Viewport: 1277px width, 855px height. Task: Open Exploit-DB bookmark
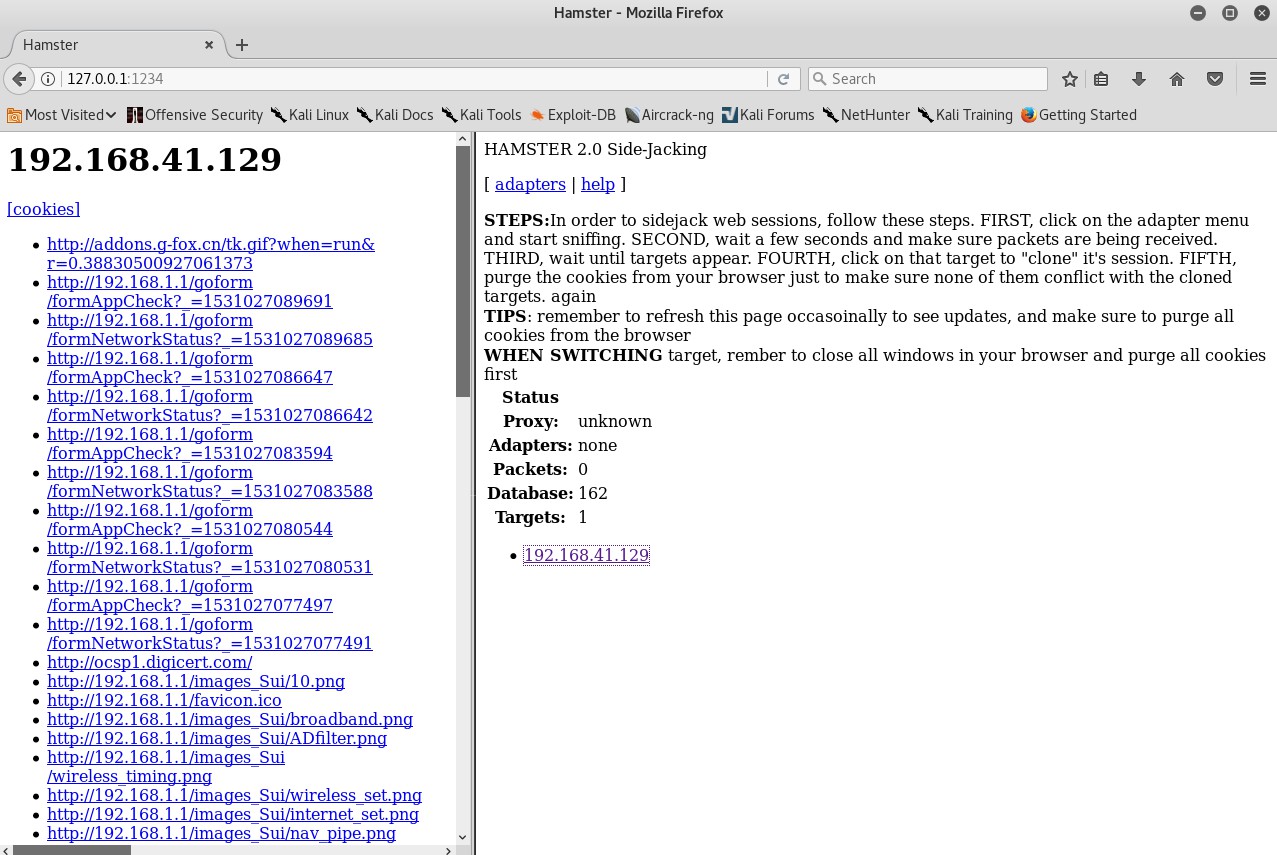point(573,115)
